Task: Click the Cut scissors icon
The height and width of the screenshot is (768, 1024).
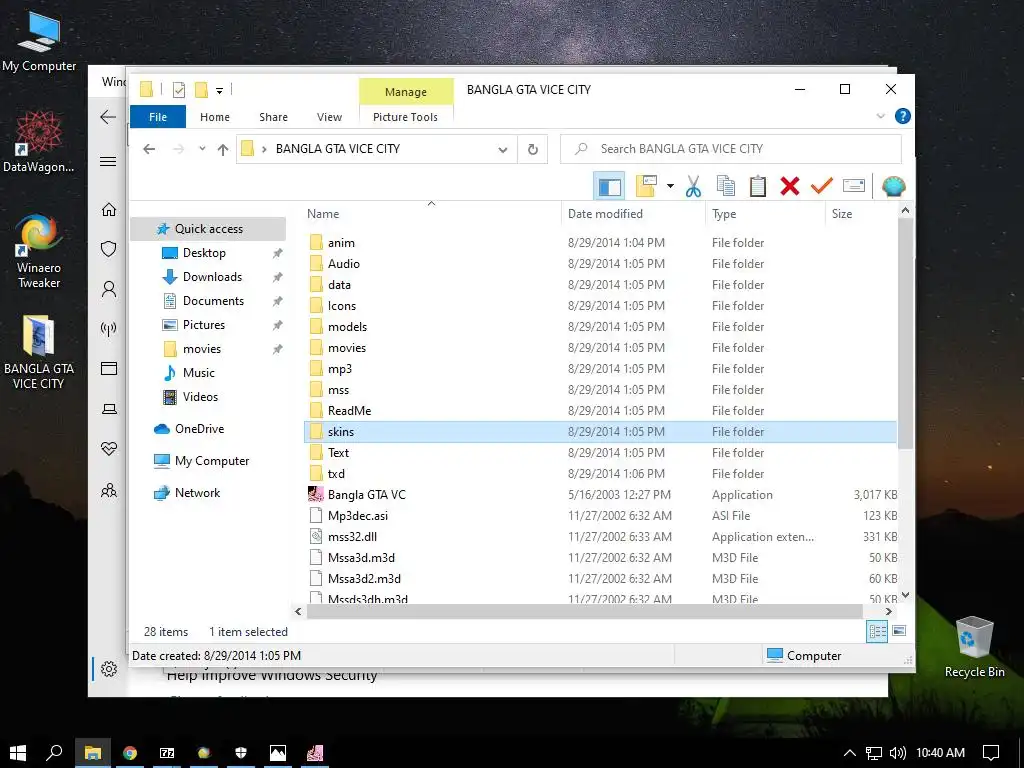Action: point(693,186)
